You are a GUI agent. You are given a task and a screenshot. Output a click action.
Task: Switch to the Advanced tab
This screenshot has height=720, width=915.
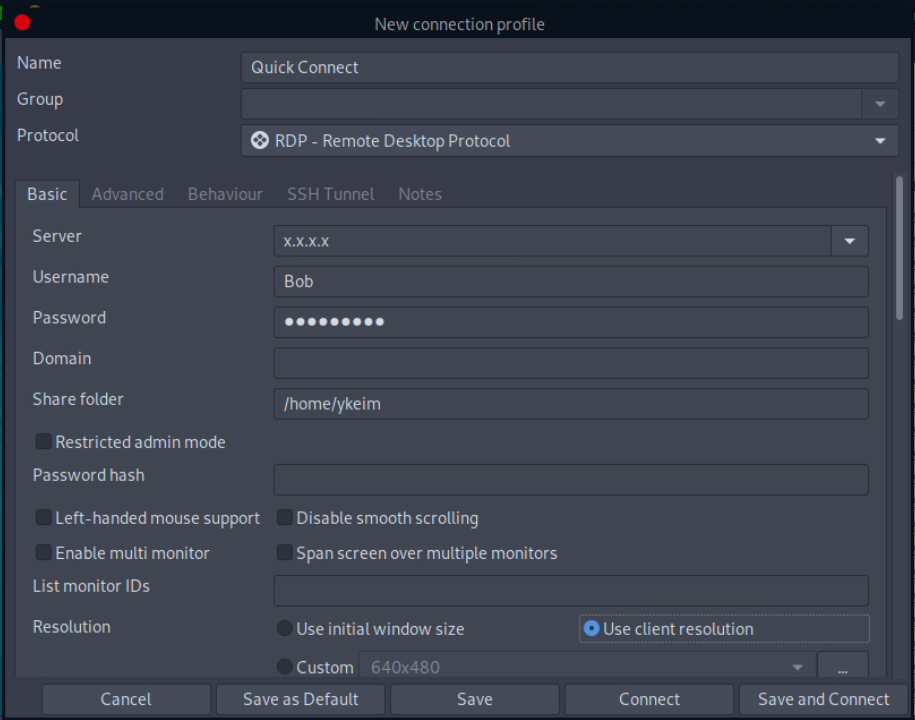point(127,194)
